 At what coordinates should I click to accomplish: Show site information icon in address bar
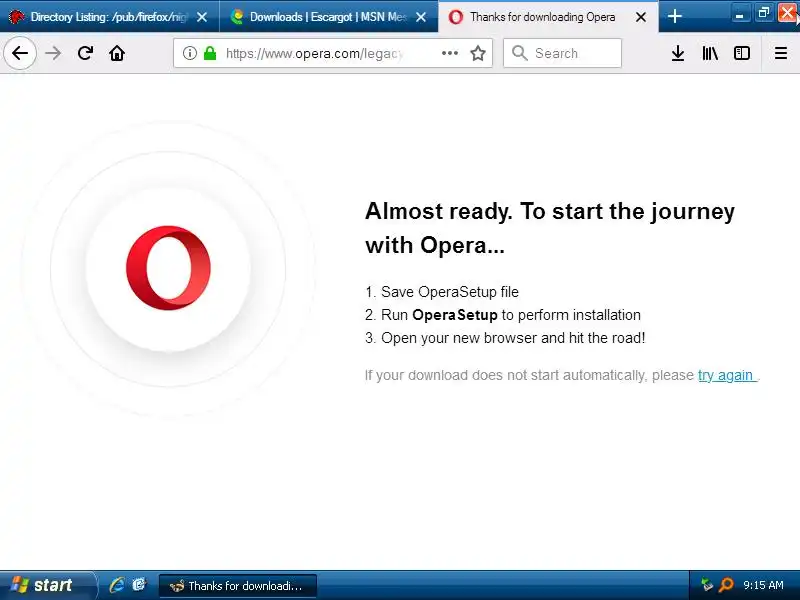click(x=189, y=53)
